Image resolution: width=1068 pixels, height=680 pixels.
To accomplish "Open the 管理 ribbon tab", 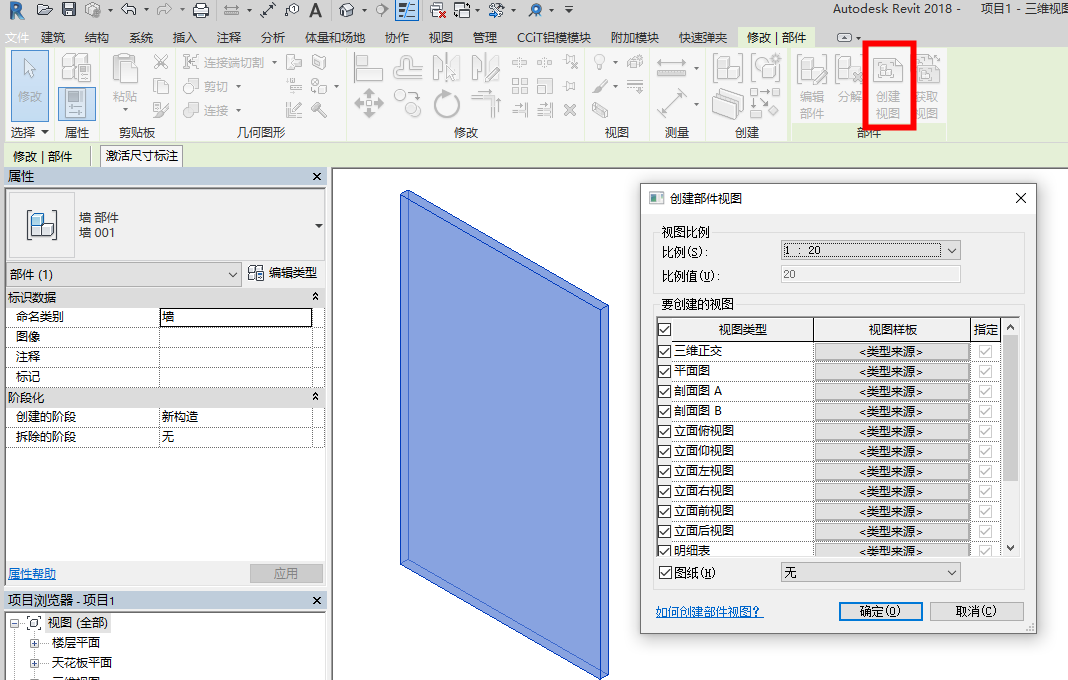I will 484,37.
